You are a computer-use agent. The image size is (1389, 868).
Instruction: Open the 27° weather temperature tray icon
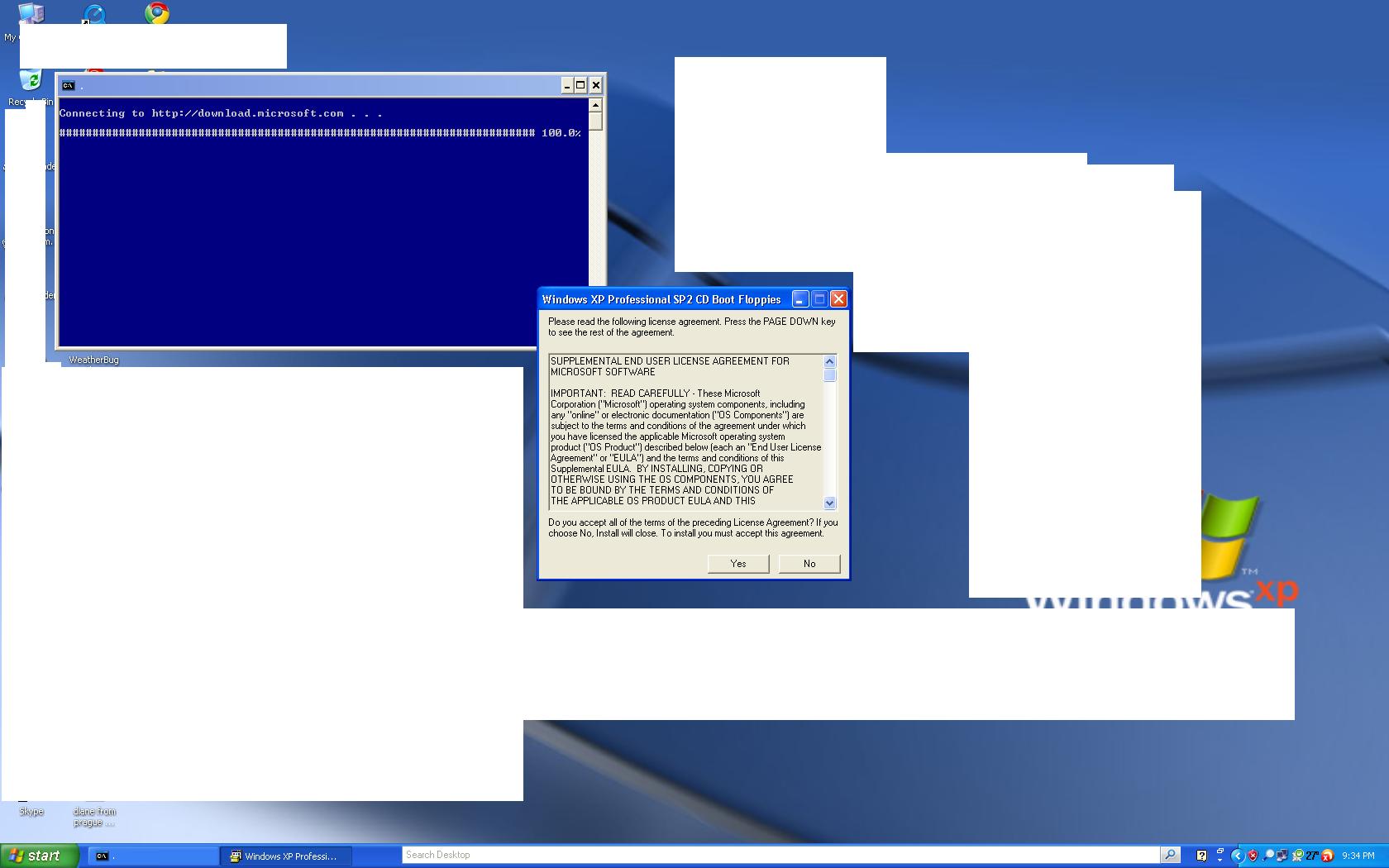pyautogui.click(x=1312, y=856)
